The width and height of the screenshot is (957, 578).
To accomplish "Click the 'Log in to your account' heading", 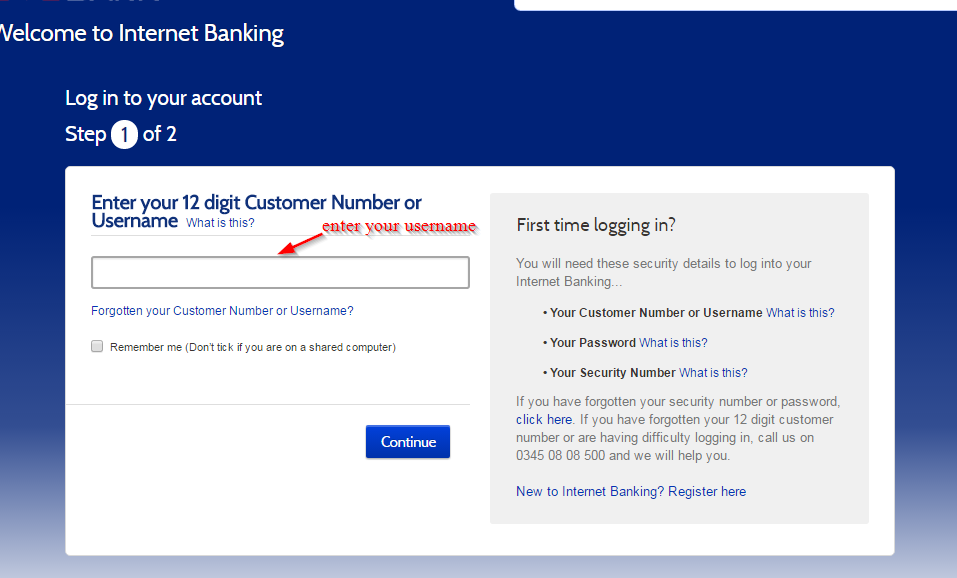I will tap(164, 98).
